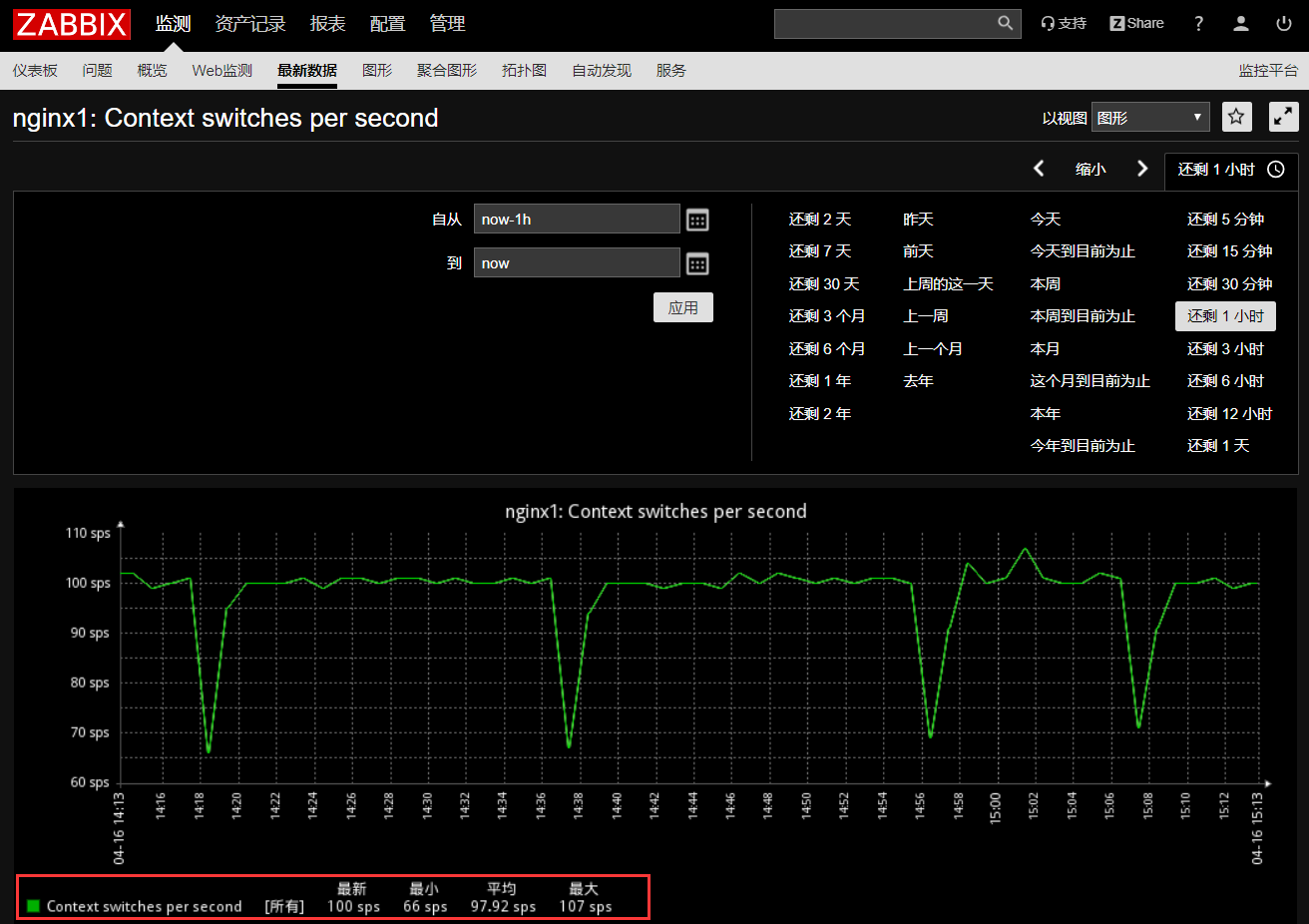The width and height of the screenshot is (1309, 924).
Task: Toggle the 还剩 1 小时 time selector tab
Action: coord(1230,170)
